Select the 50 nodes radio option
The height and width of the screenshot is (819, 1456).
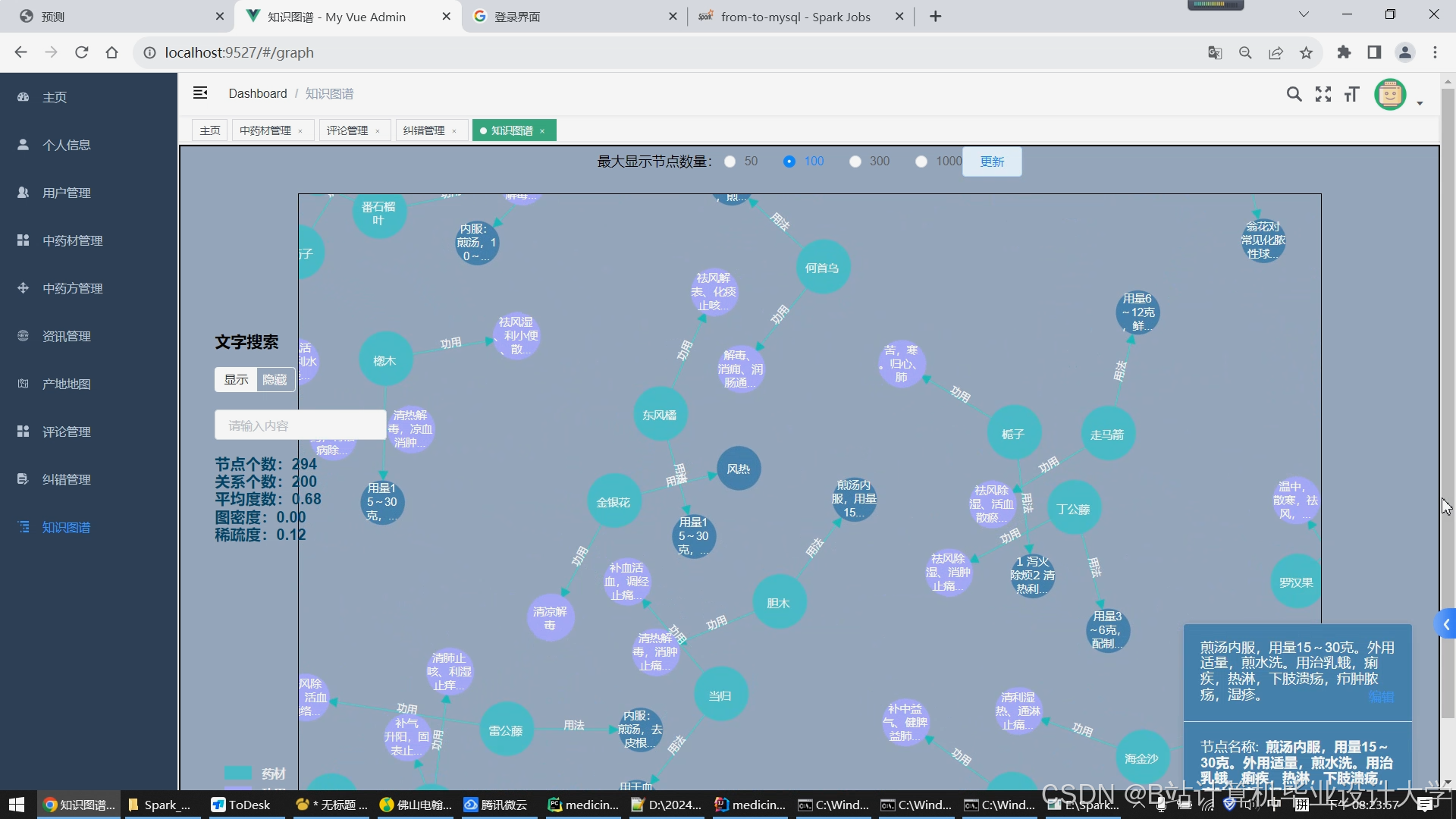click(x=730, y=162)
